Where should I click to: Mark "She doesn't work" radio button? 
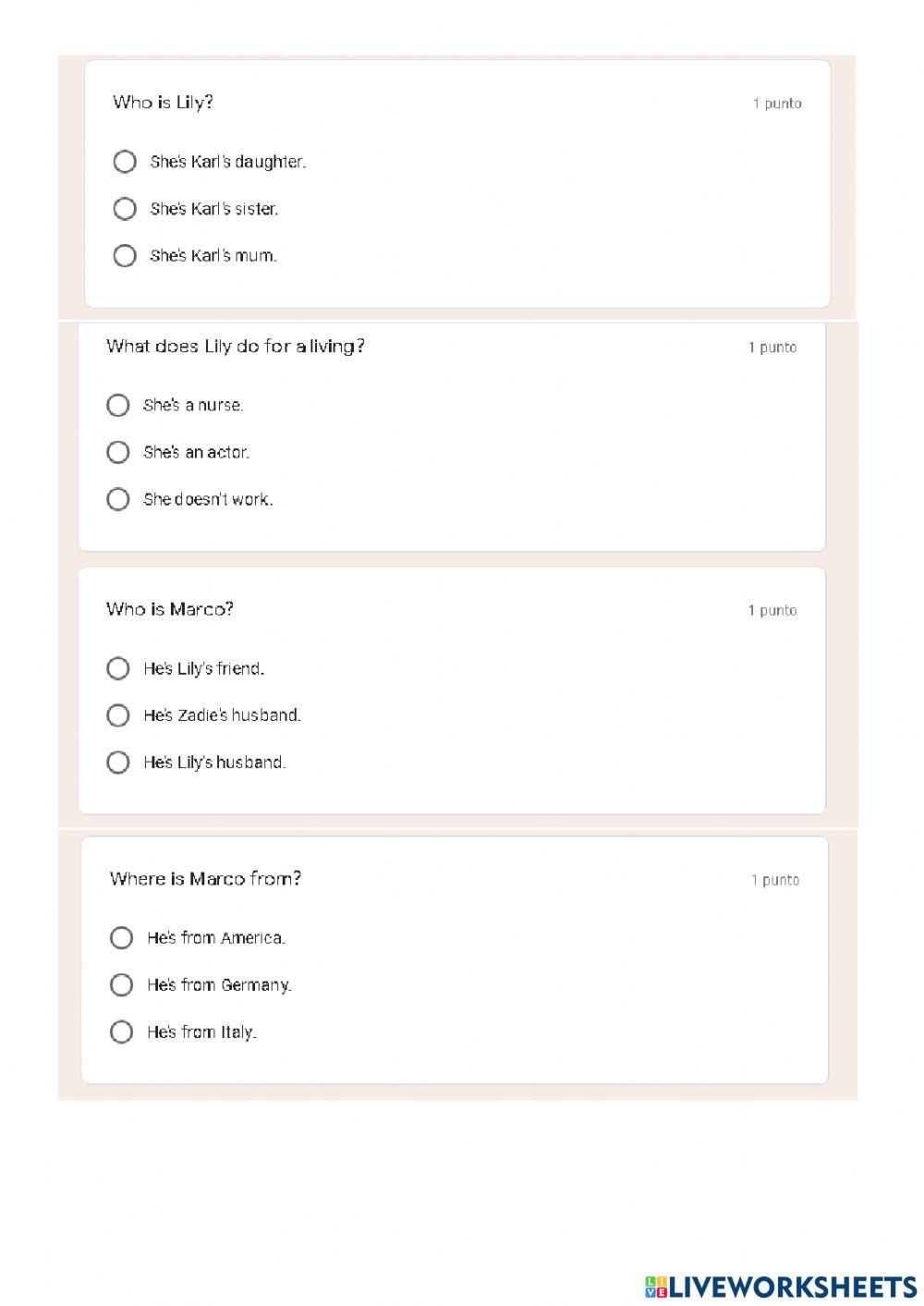(118, 499)
